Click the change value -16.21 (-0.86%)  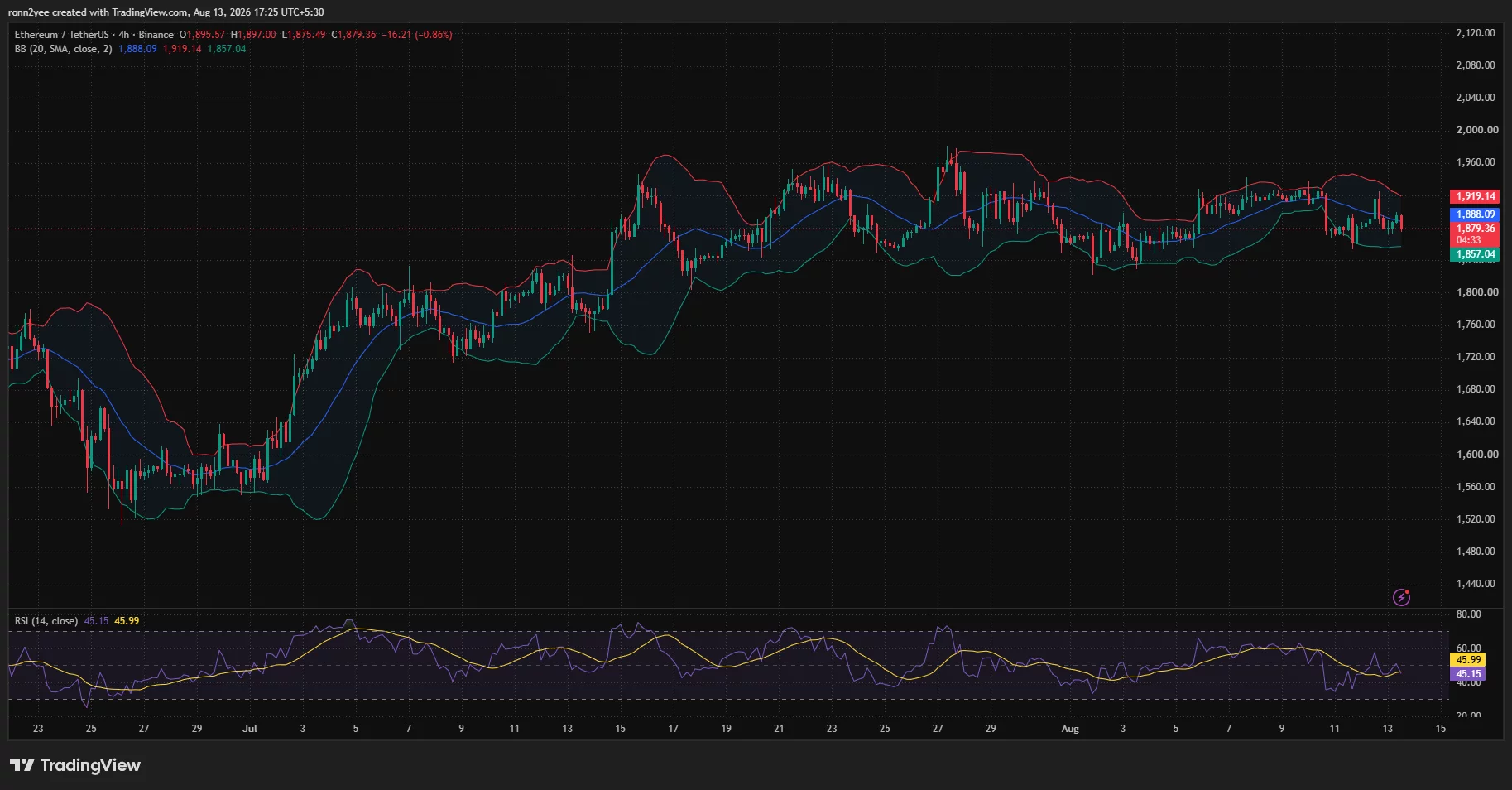417,35
